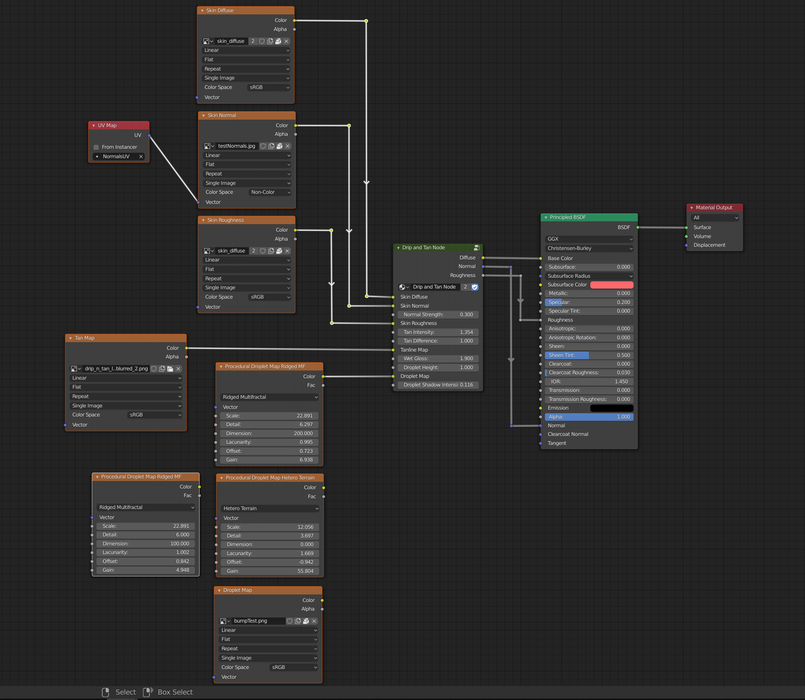
Task: Open Color Space dropdown in Skin Normal node
Action: coord(268,192)
